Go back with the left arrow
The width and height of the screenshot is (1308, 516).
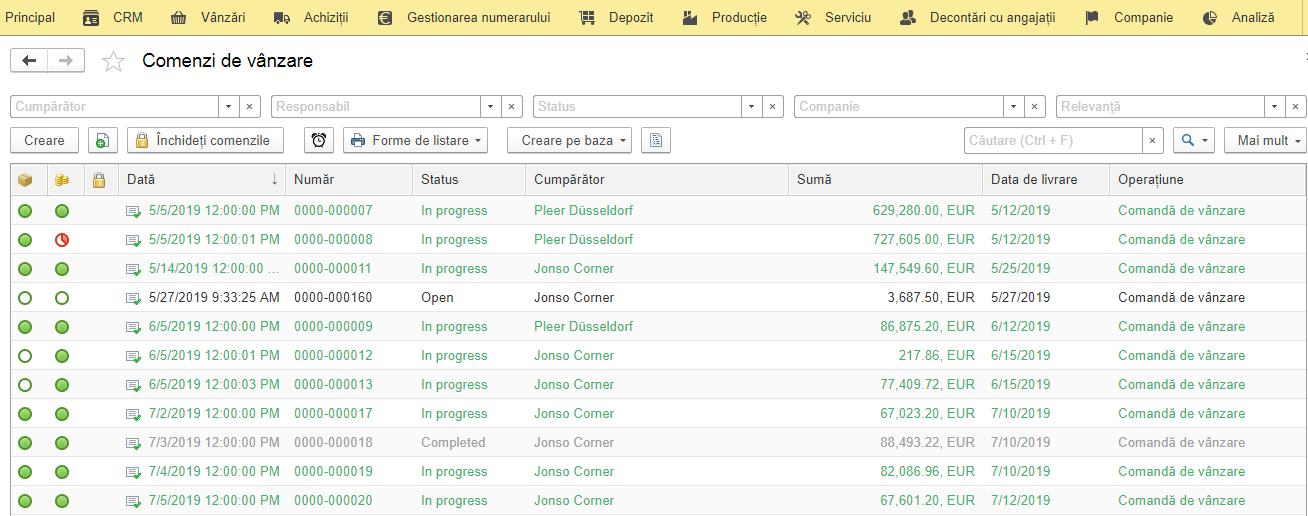point(29,61)
